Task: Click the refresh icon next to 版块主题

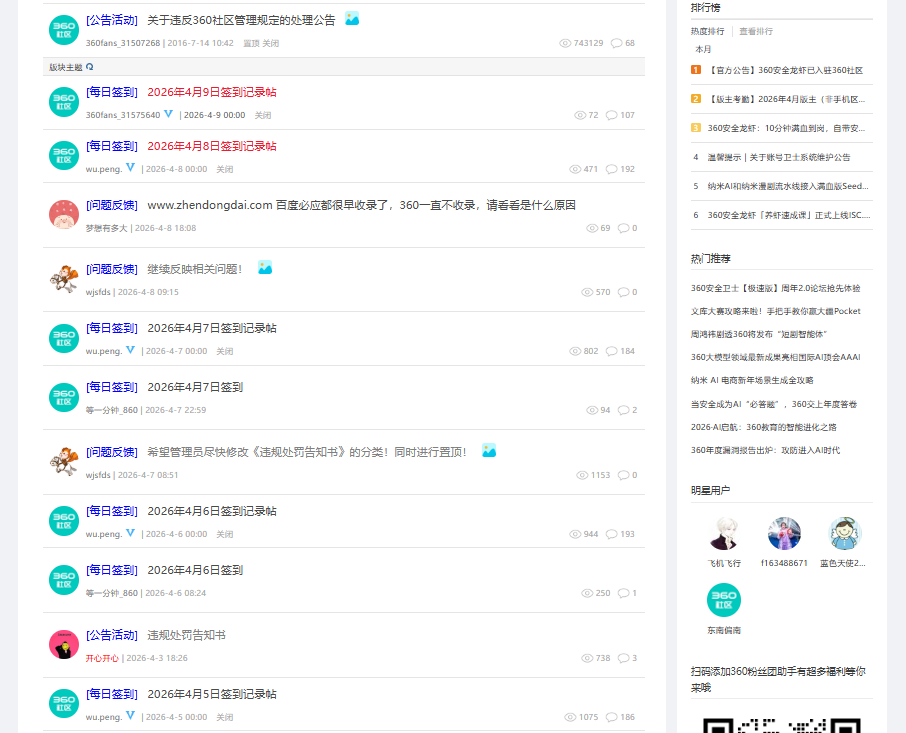Action: pyautogui.click(x=90, y=67)
